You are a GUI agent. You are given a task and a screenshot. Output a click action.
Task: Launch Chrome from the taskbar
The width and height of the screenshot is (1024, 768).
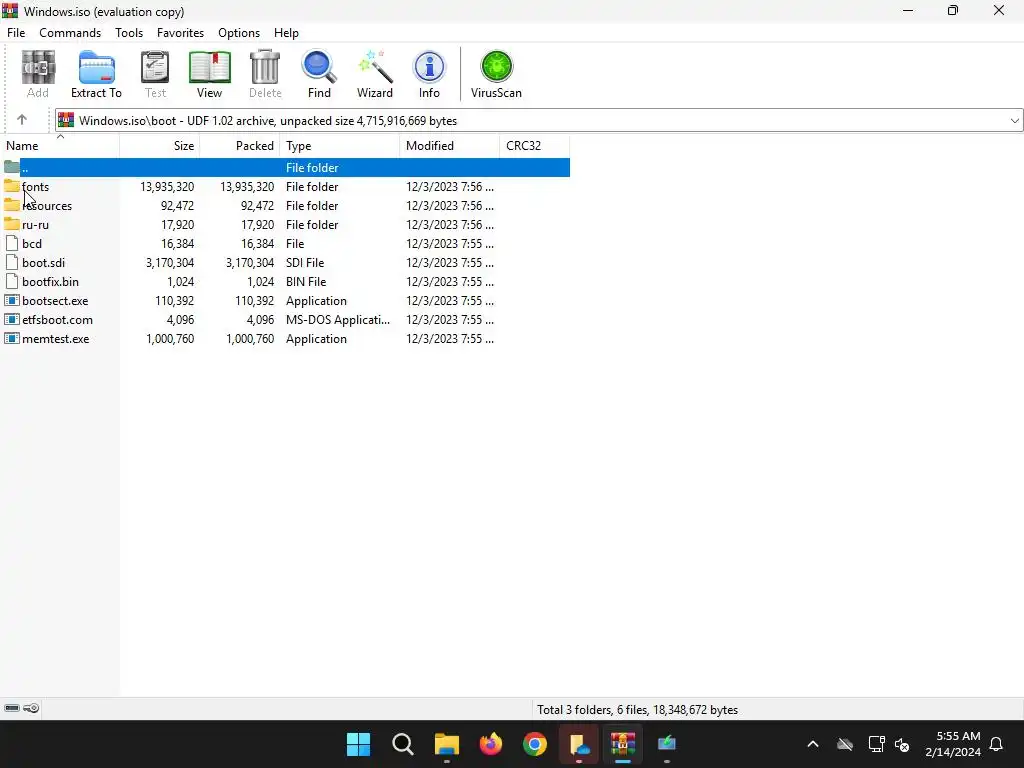(x=535, y=744)
